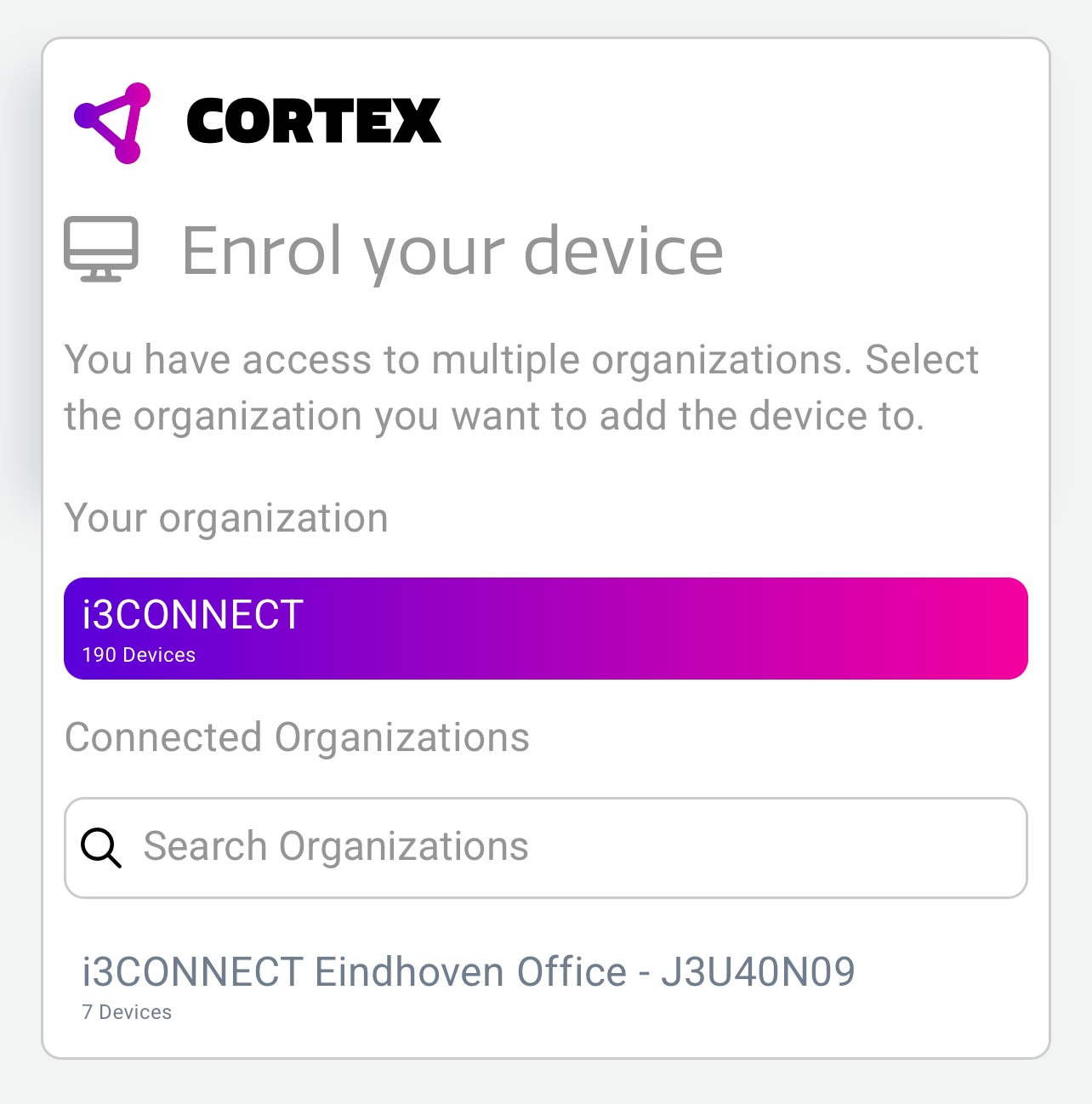Click the "Connected Organizations" section label
This screenshot has width=1092, height=1104.
(297, 737)
